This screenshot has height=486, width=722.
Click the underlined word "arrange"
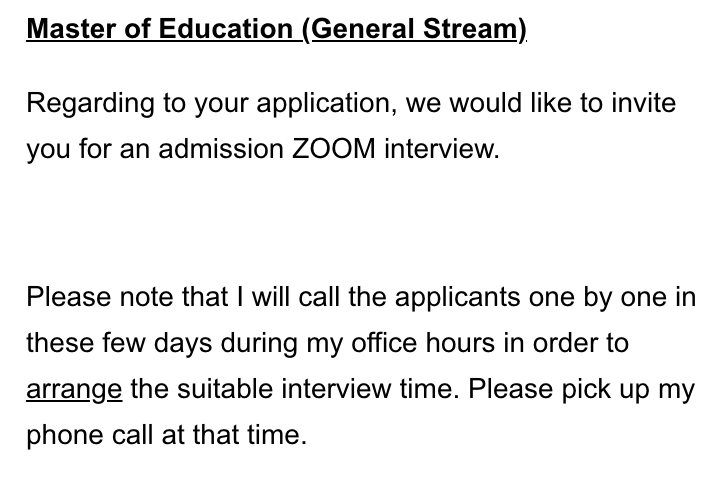(x=74, y=390)
